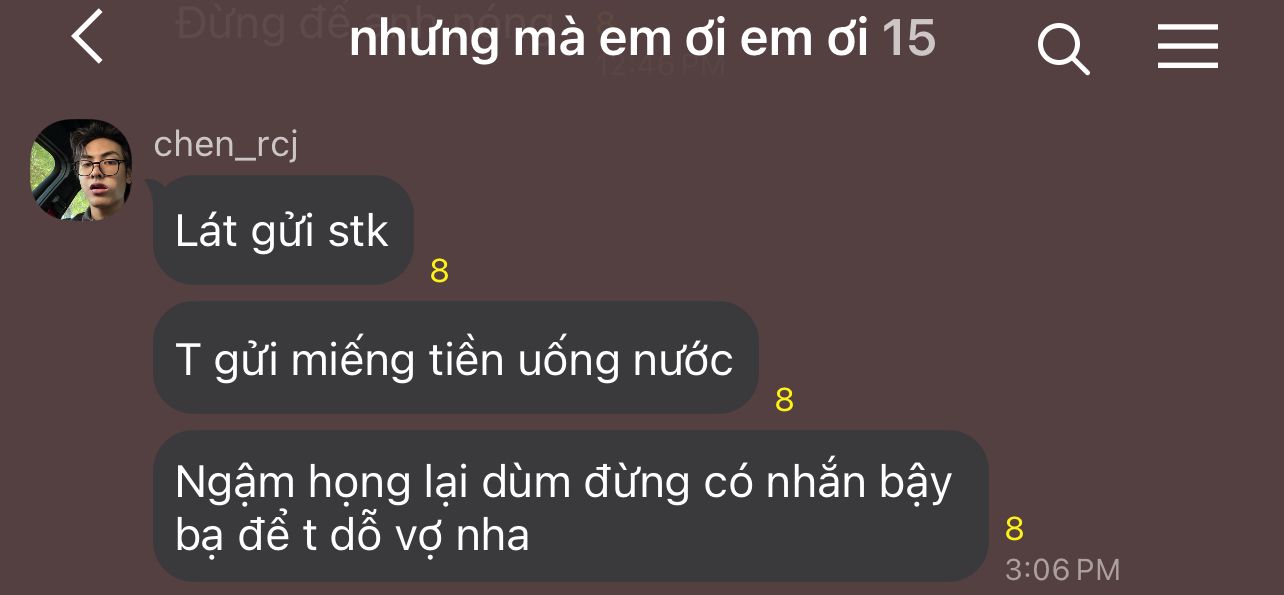Click the 3:06 PM timestamp
The width and height of the screenshot is (1284, 595).
1062,570
